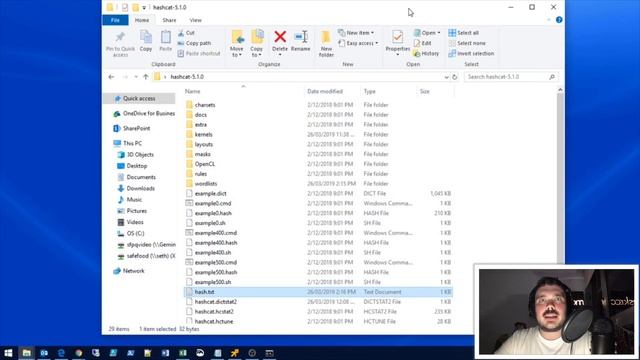The image size is (640, 360).
Task: Click the Refresh button beside address bar
Action: click(454, 77)
